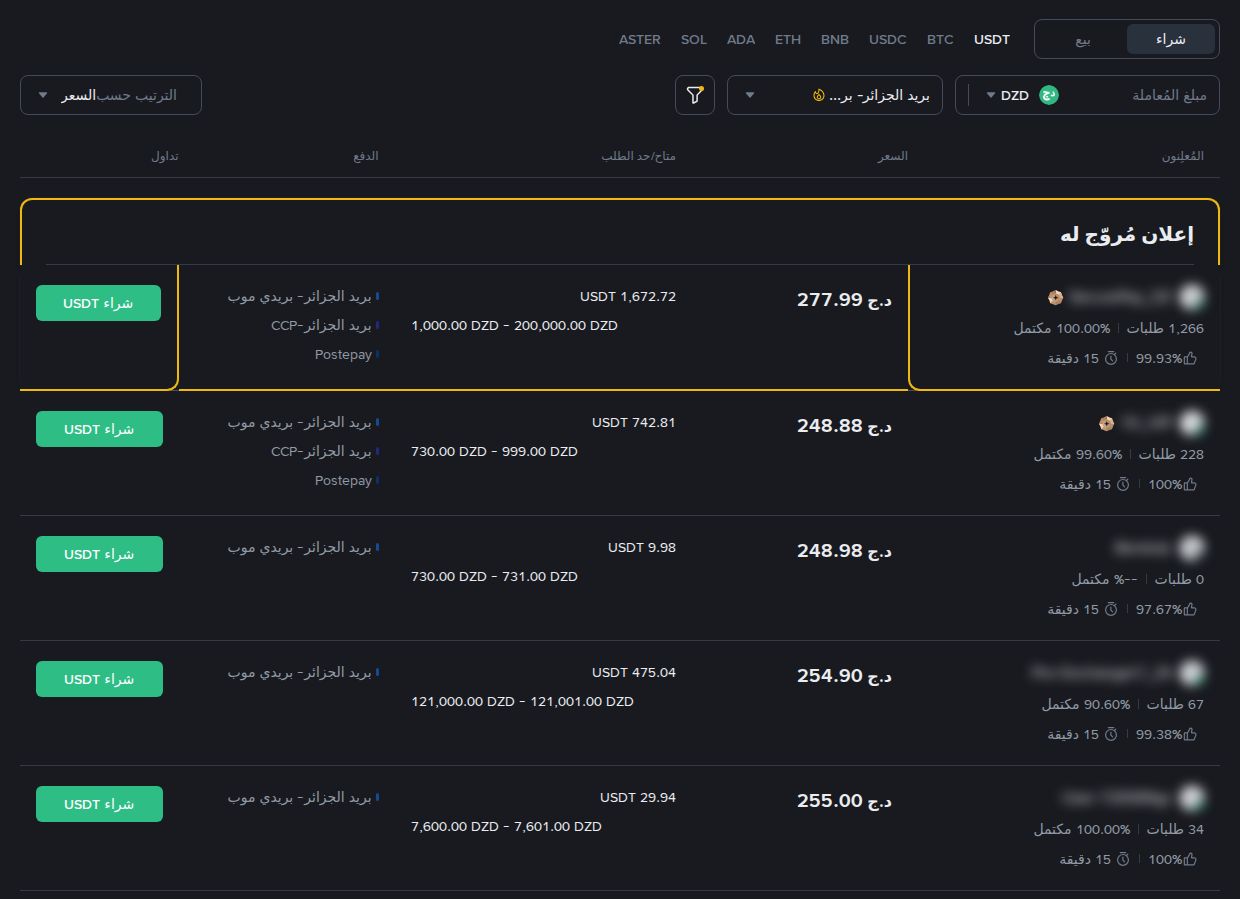
Task: Click the تداول column header
Action: coord(165,157)
